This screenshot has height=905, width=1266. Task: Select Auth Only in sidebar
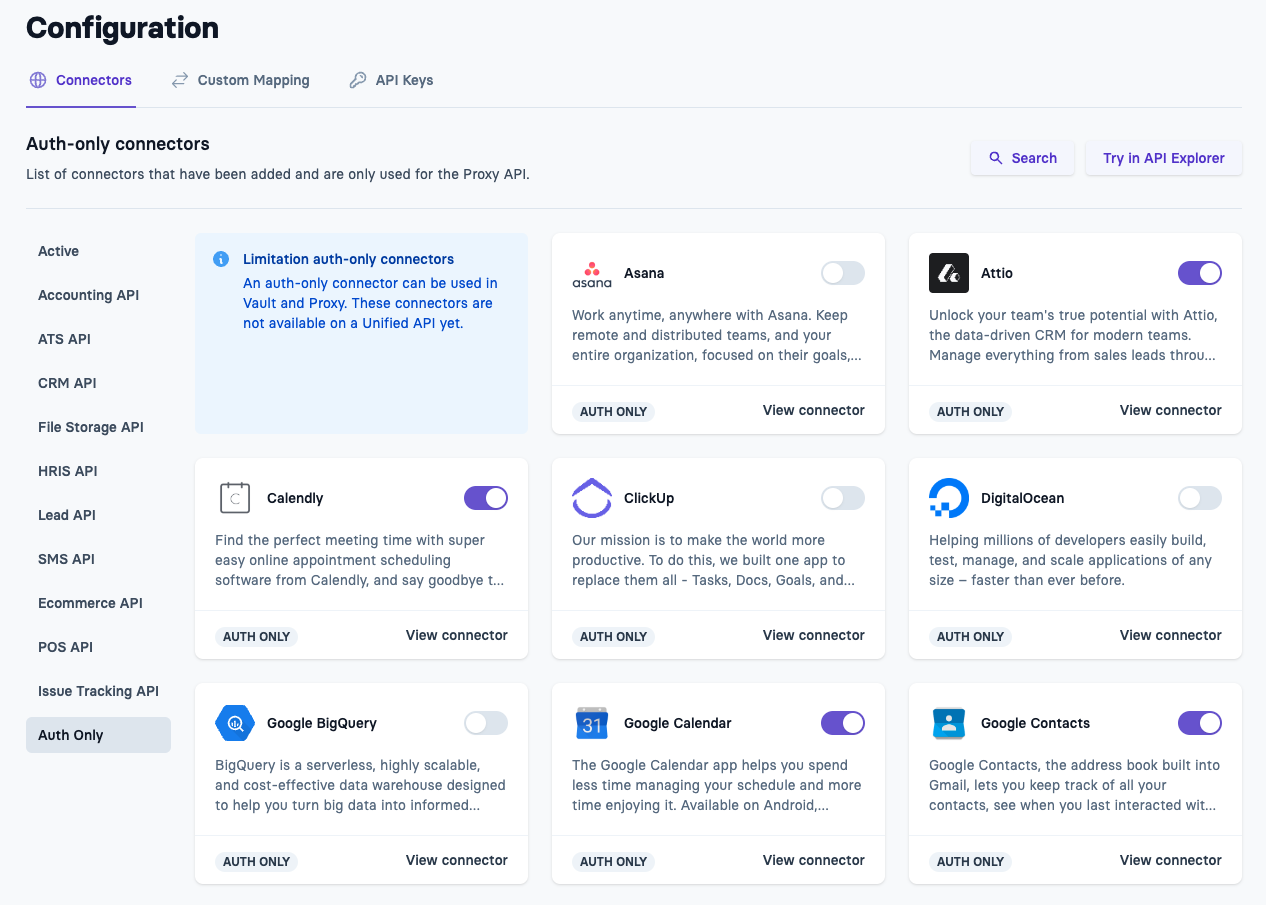(x=98, y=735)
